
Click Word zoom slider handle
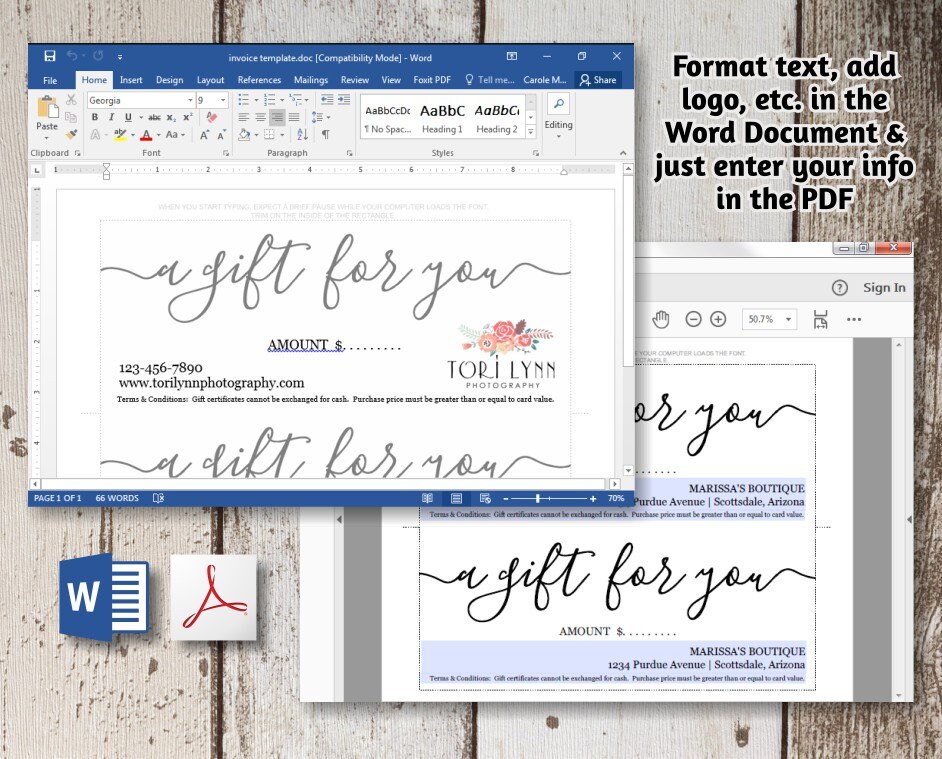click(x=538, y=498)
